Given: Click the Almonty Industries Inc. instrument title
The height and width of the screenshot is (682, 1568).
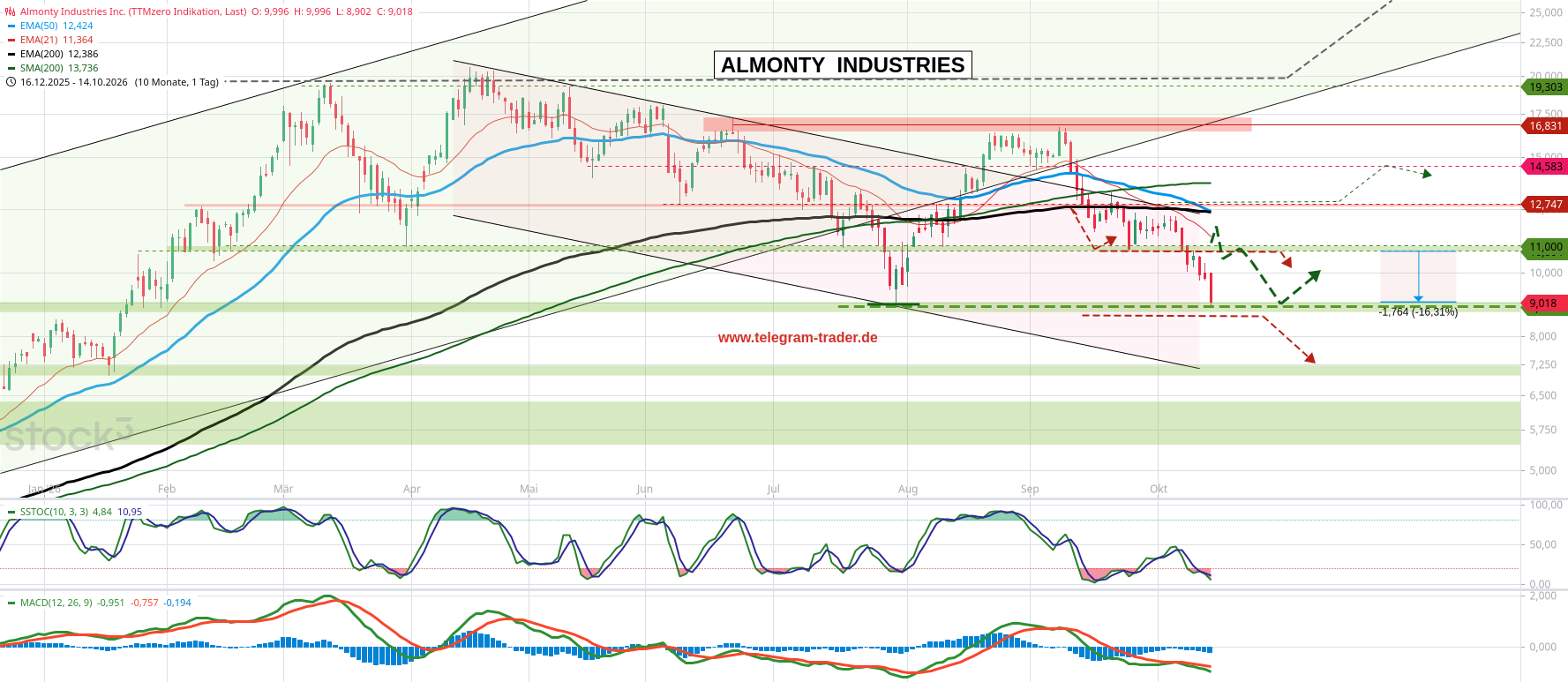Looking at the screenshot, I should coord(133,11).
